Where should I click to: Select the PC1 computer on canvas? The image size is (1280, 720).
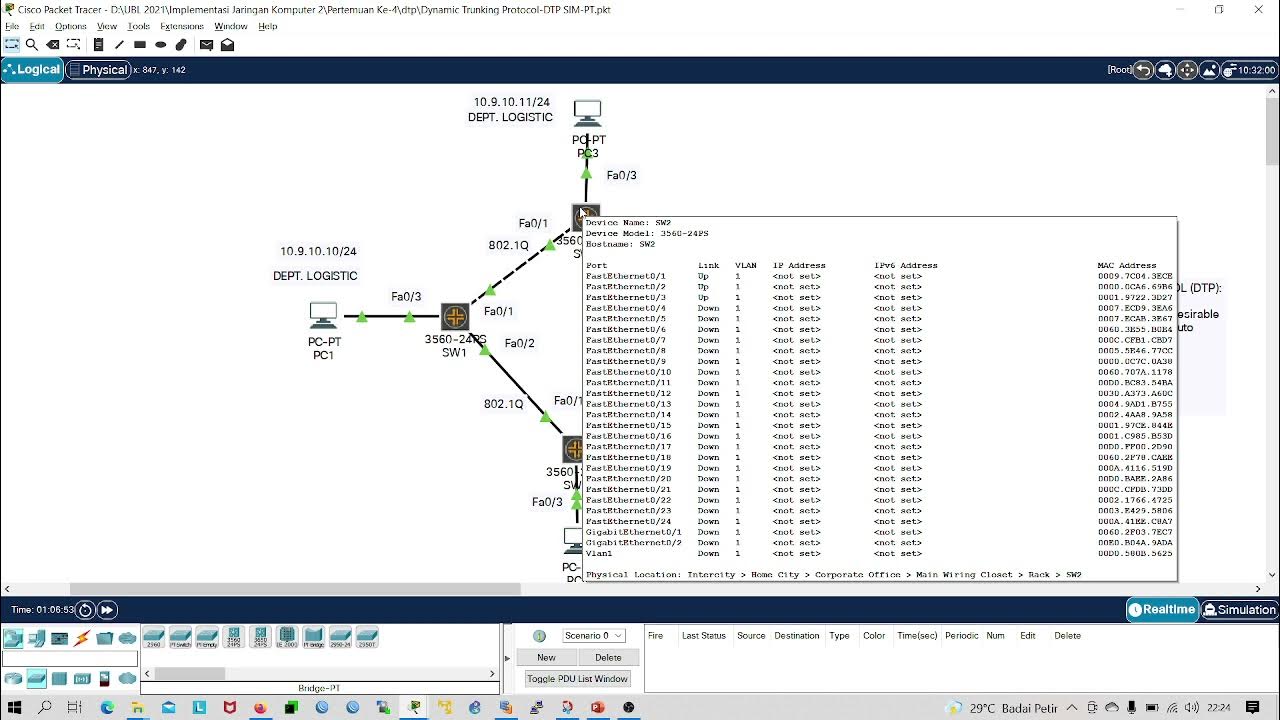(x=323, y=316)
